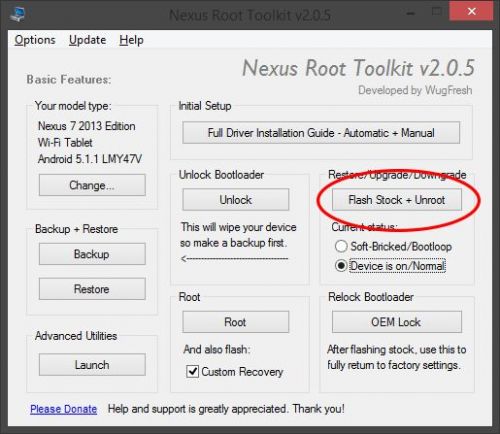Open the Options menu
This screenshot has width=500, height=434.
click(x=35, y=40)
